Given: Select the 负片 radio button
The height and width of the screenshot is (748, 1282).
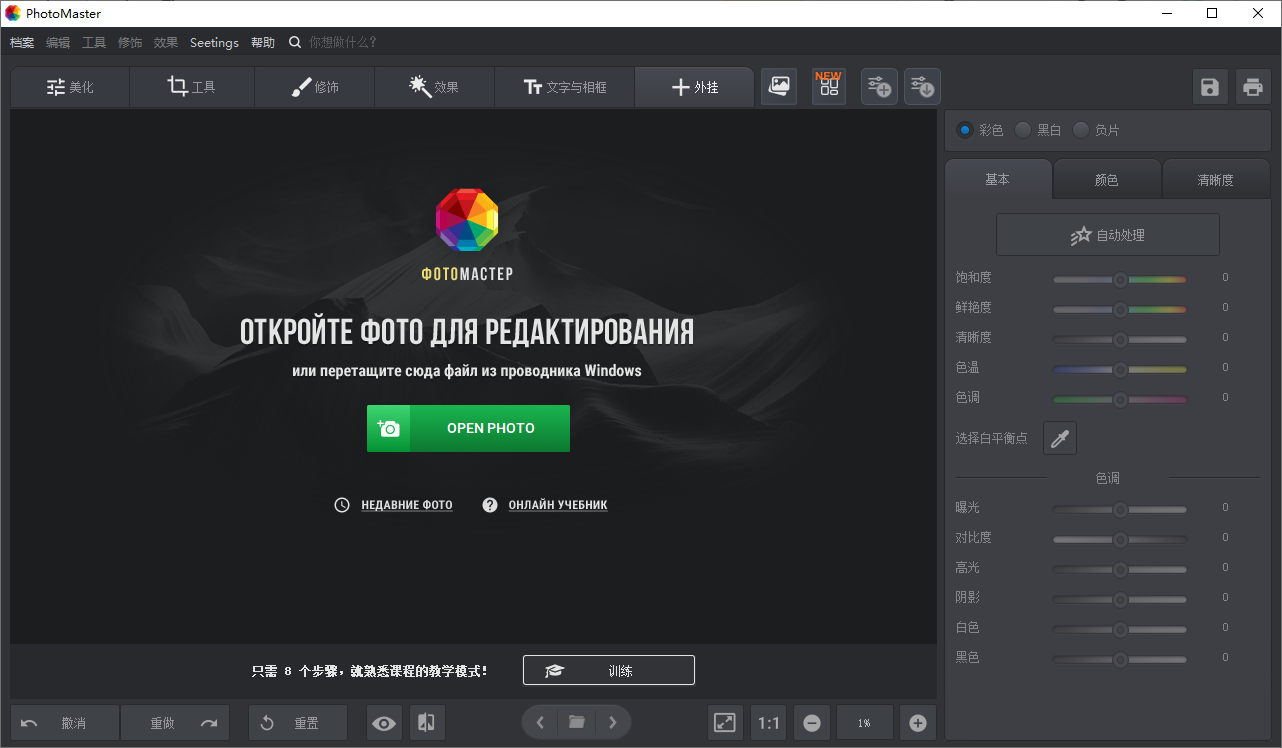Looking at the screenshot, I should (x=1080, y=129).
